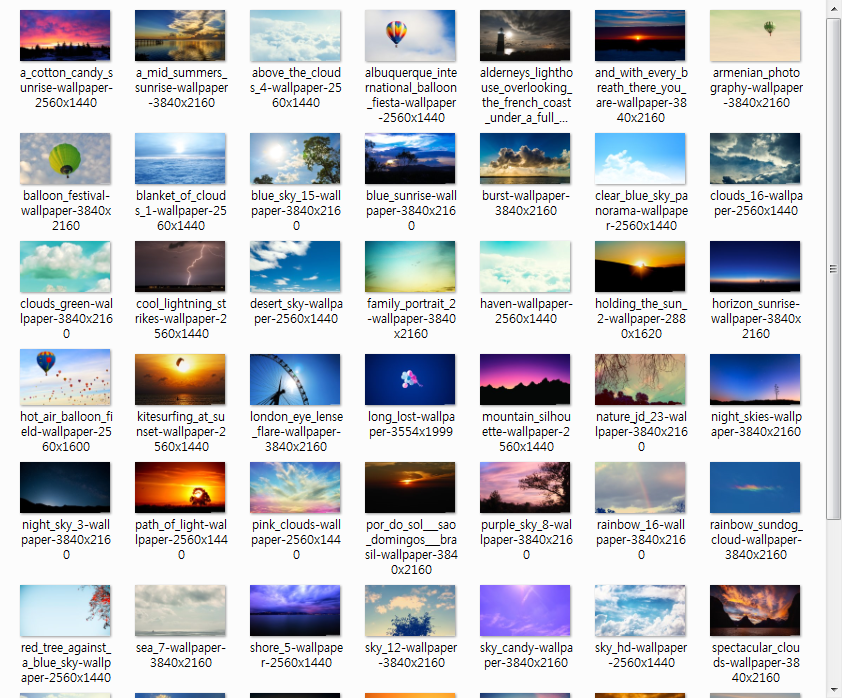This screenshot has height=698, width=842.
Task: Click the path_of_light wallpaper thumbnail
Action: tap(180, 487)
